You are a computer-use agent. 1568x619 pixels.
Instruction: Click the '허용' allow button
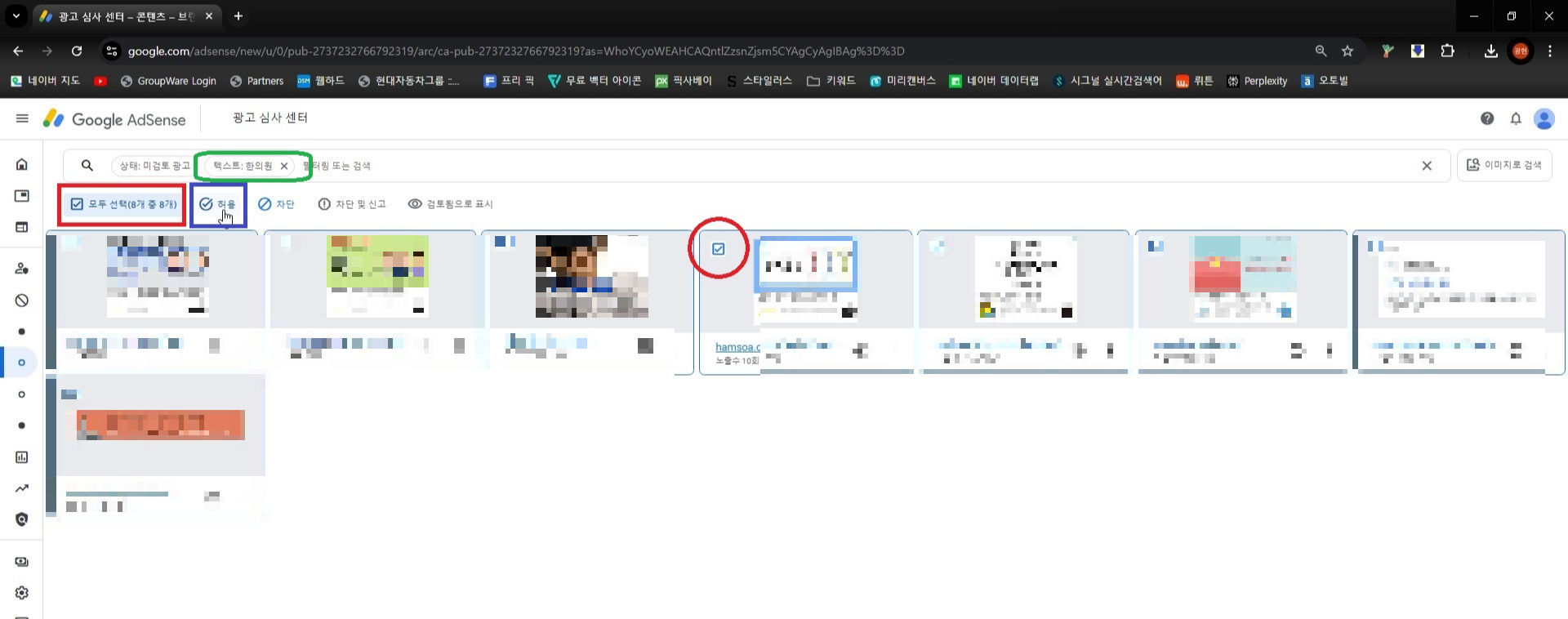click(218, 204)
